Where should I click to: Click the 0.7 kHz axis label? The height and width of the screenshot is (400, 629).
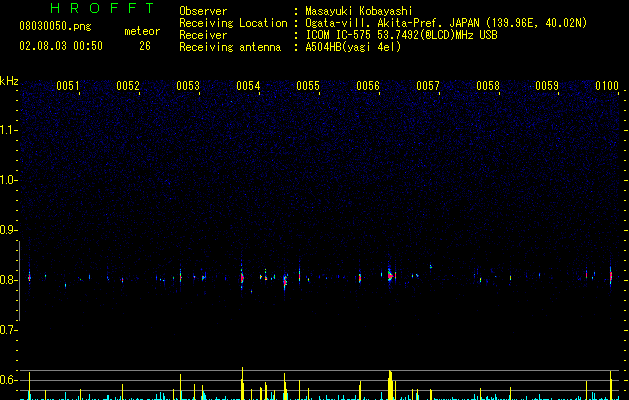pos(8,330)
